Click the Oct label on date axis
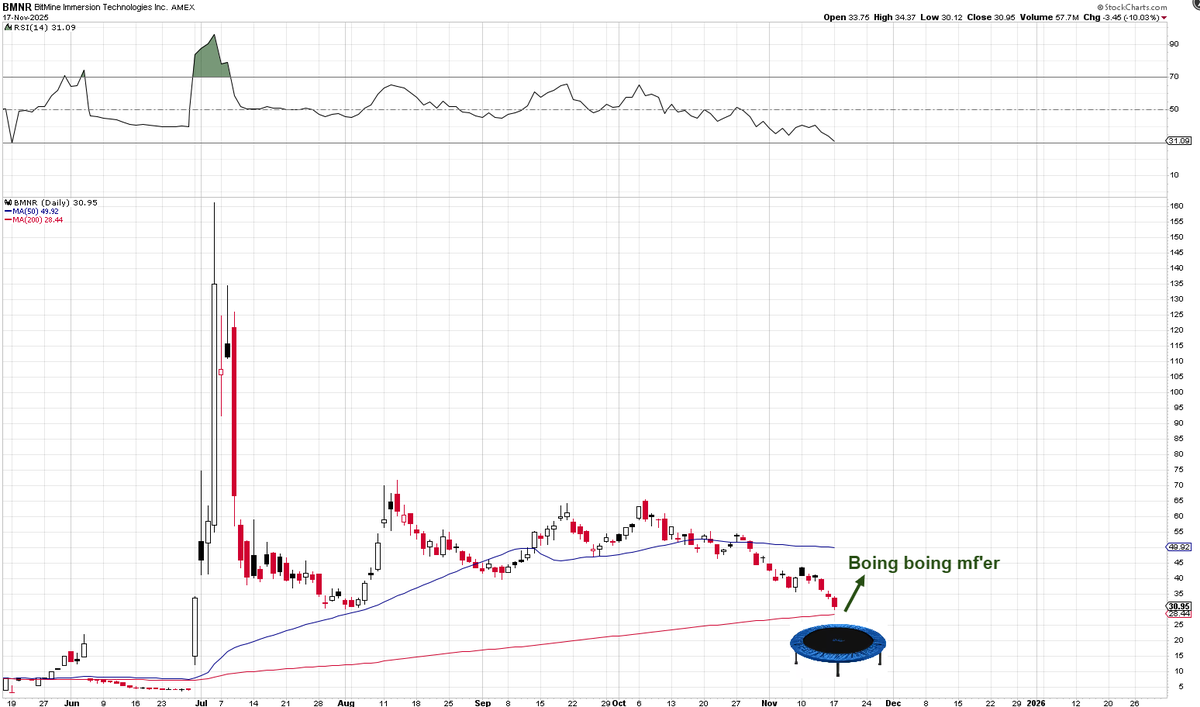This screenshot has height=707, width=1200. pyautogui.click(x=621, y=704)
